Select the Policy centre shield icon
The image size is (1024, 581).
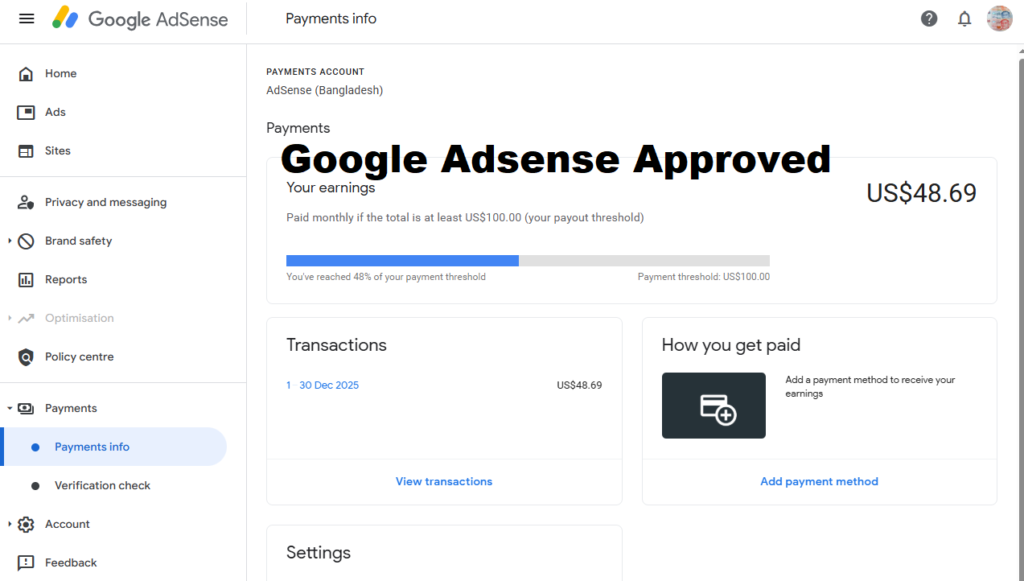[x=27, y=356]
